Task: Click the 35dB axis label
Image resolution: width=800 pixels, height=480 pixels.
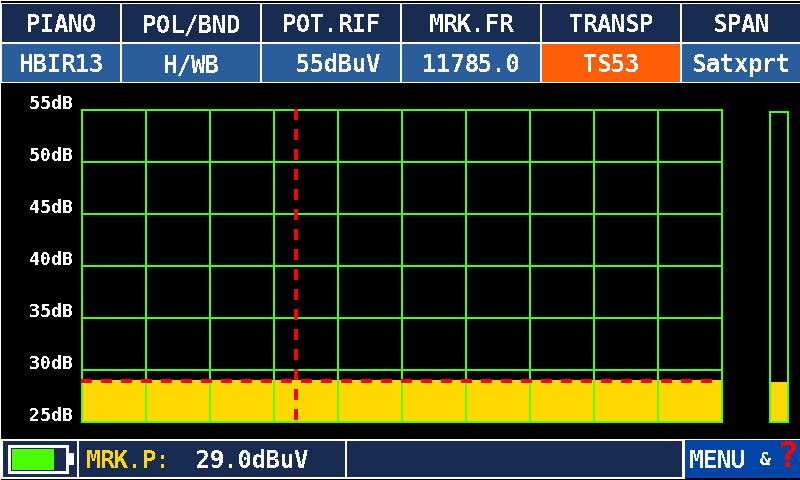Action: (51, 311)
